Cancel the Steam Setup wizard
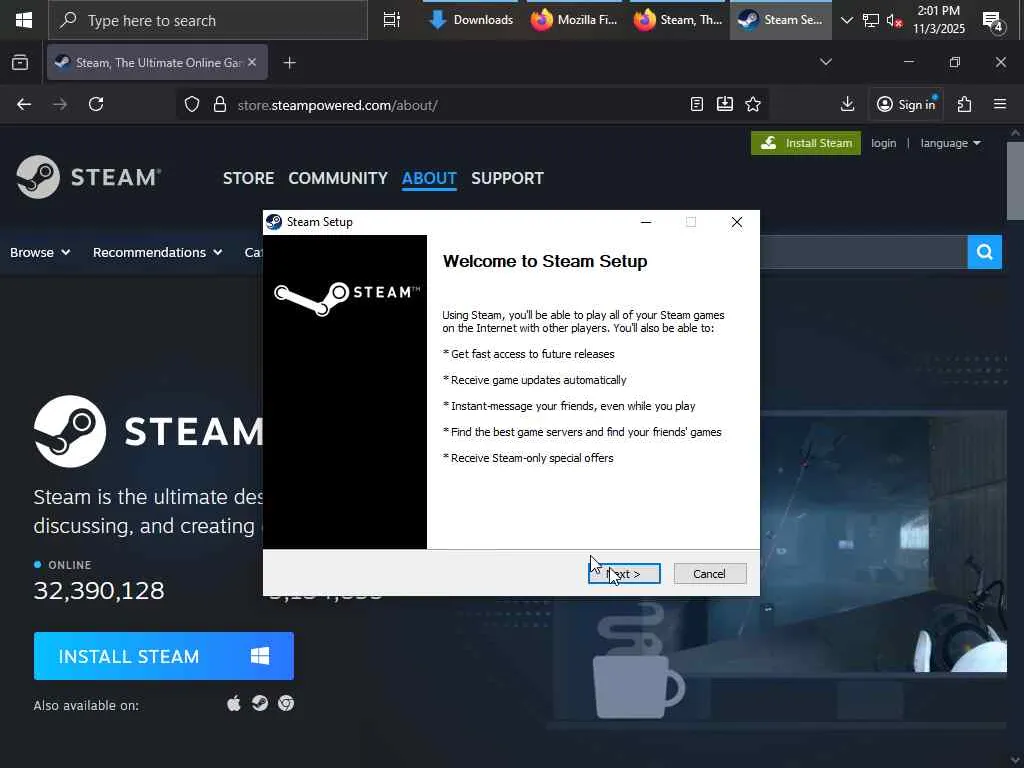The height and width of the screenshot is (768, 1024). 709,573
